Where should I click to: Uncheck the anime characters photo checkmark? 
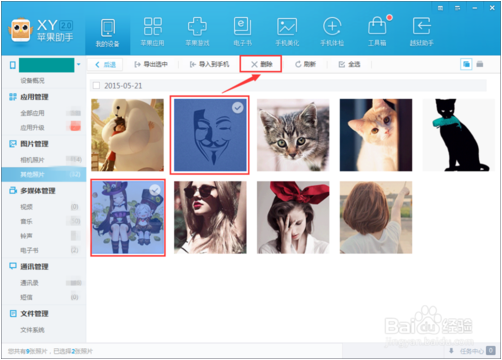155,190
